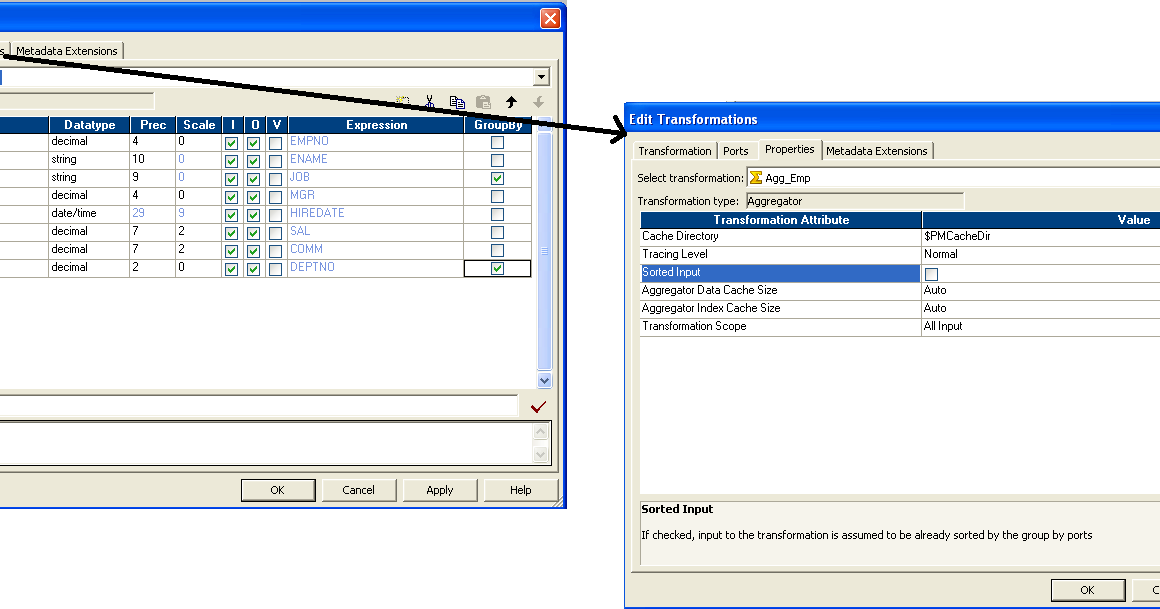Open Help from the ports dialog

point(519,490)
